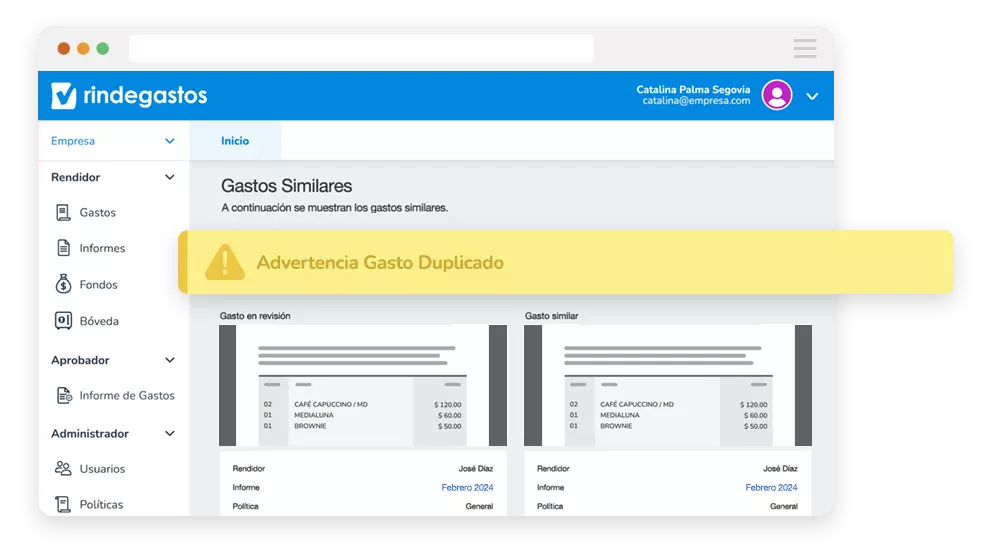Click the Informes document icon
Image resolution: width=1000 pixels, height=549 pixels.
coord(63,248)
